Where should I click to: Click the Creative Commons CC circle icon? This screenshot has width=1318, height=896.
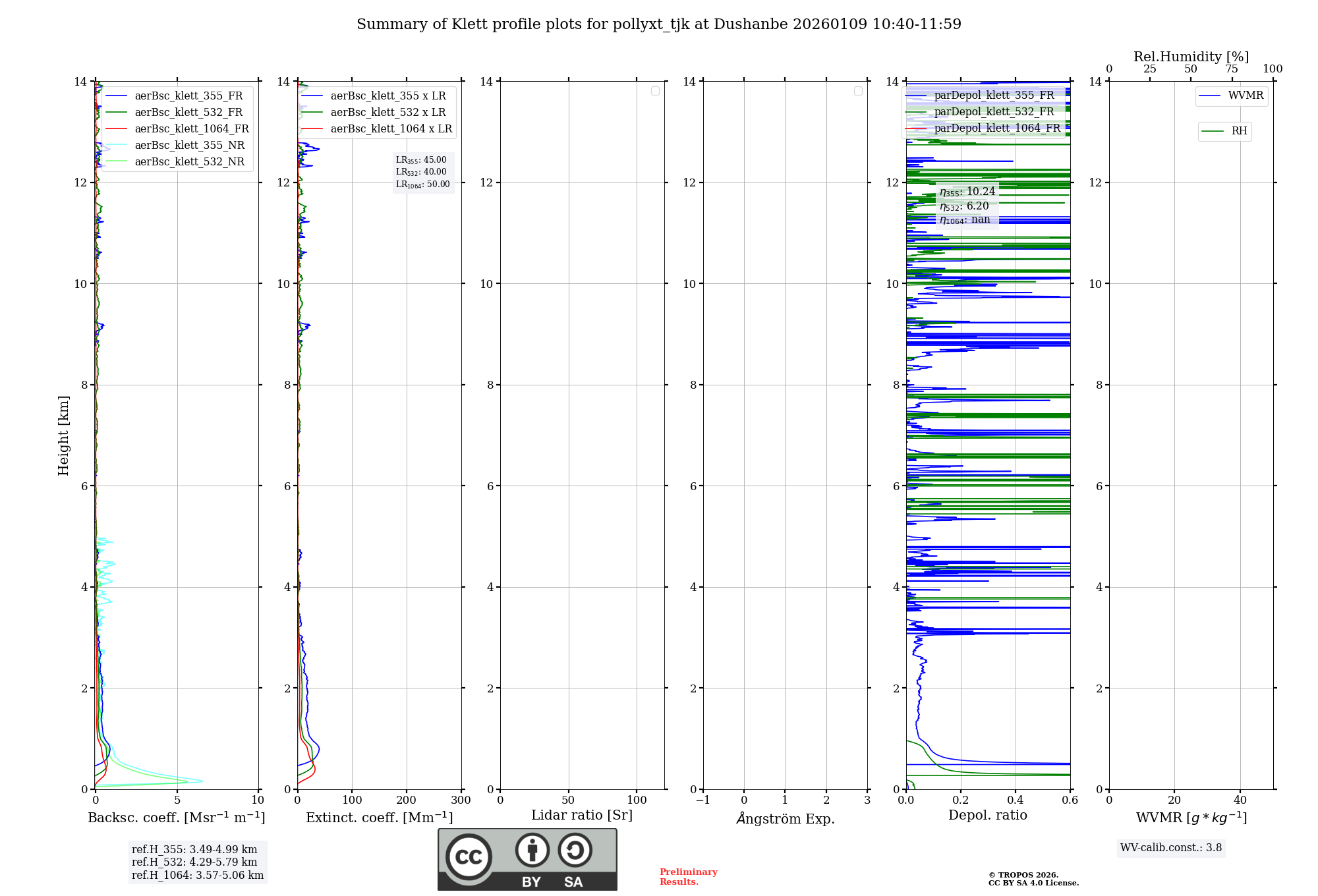(x=469, y=856)
